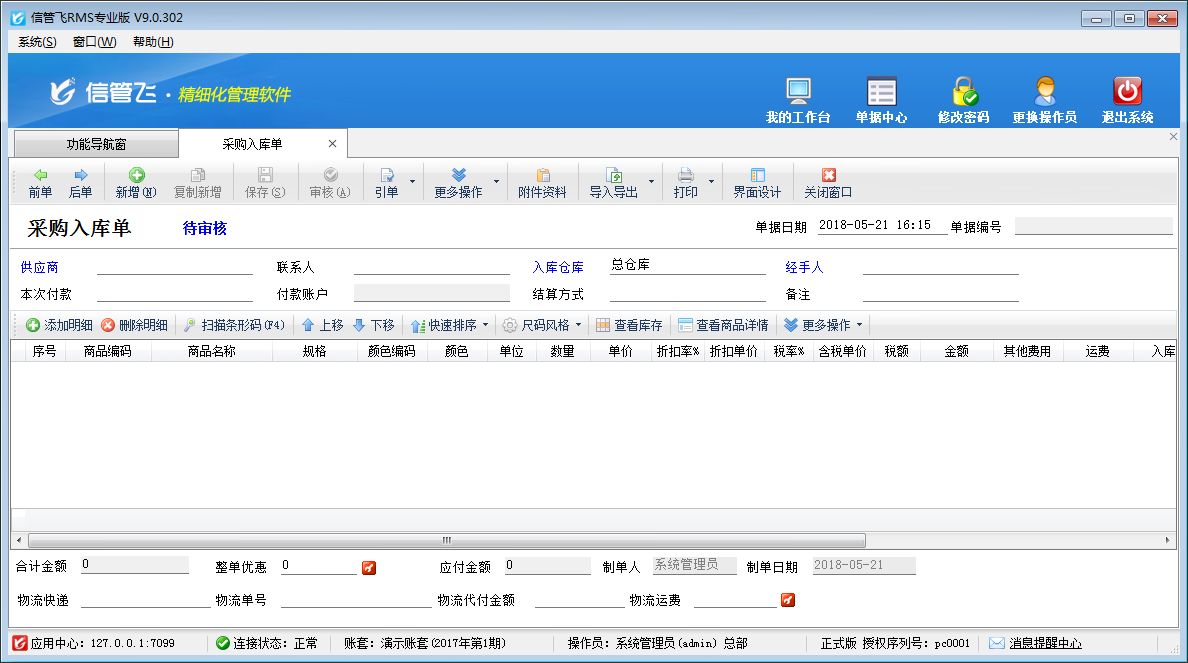Click scrollbar left arrow of grid
The width and height of the screenshot is (1188, 663).
19,540
